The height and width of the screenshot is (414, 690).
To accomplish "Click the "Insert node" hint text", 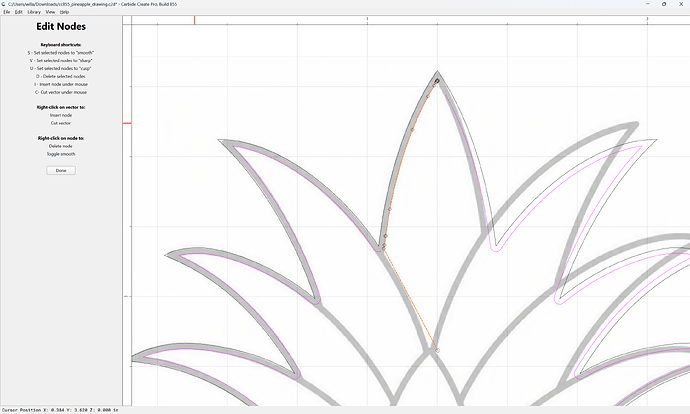I will click(61, 115).
